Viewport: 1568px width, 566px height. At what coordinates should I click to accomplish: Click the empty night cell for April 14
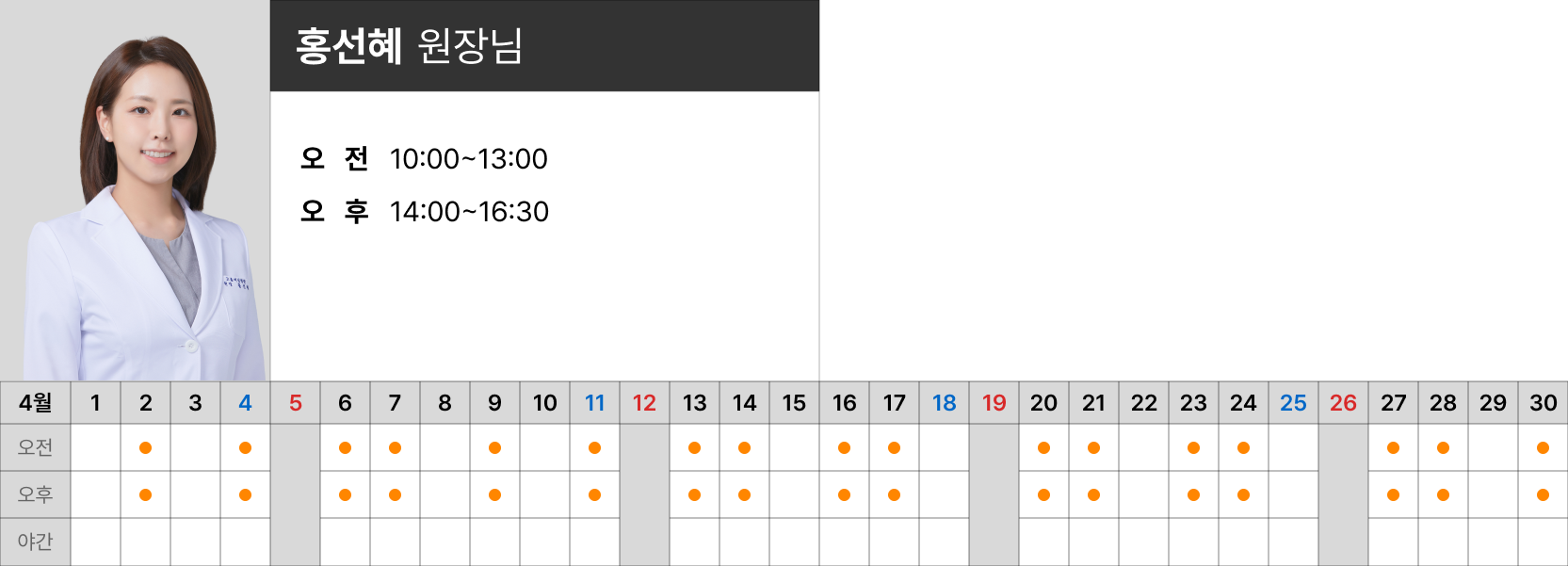pos(744,542)
